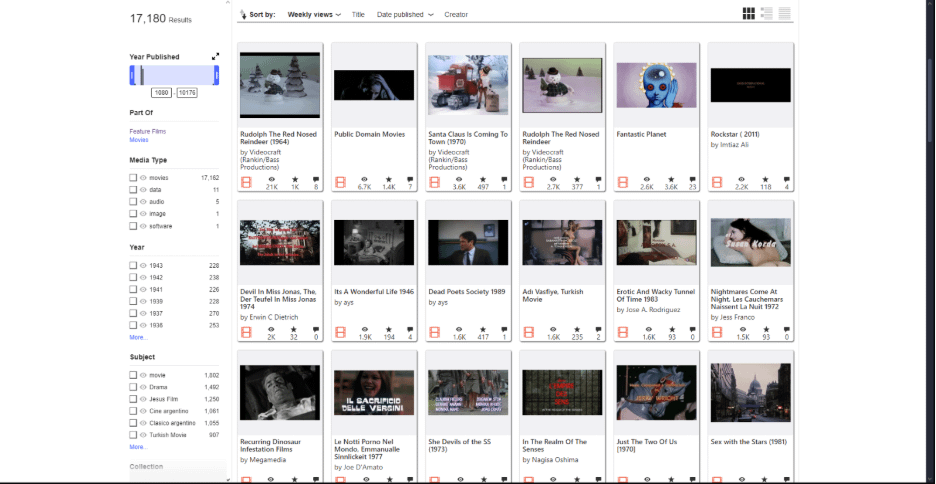Click movie type icon on Fantastic Planet card
Screen dimensions: 936x484
[x=623, y=183]
